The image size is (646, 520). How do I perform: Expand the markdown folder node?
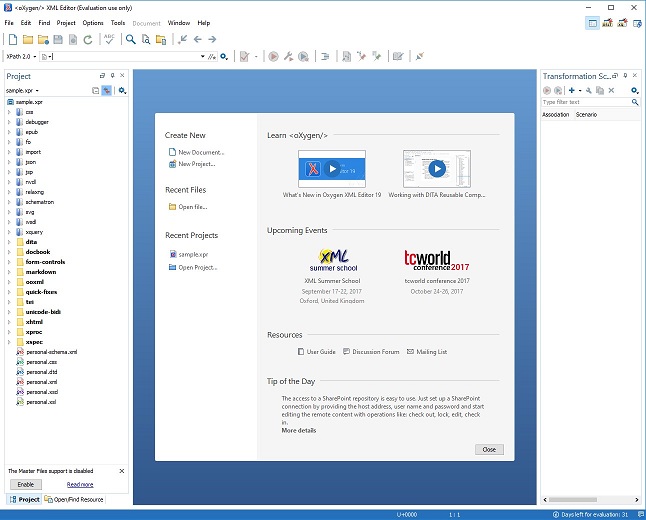tap(9, 272)
